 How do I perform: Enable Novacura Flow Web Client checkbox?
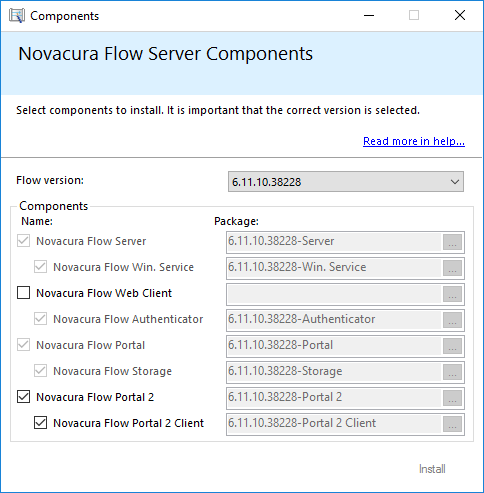[x=23, y=293]
